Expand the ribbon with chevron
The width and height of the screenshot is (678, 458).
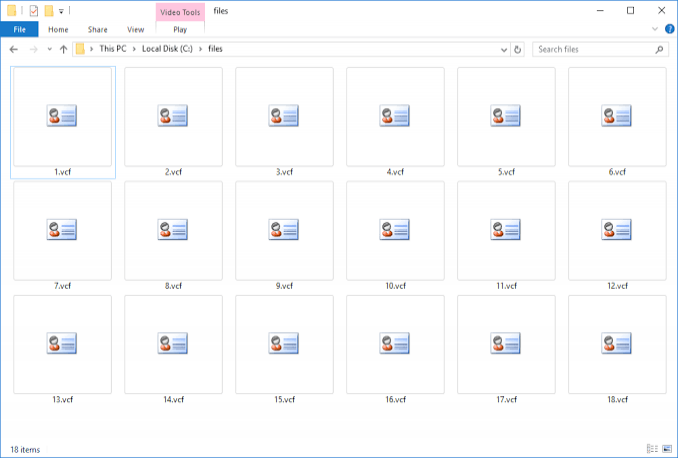point(653,30)
